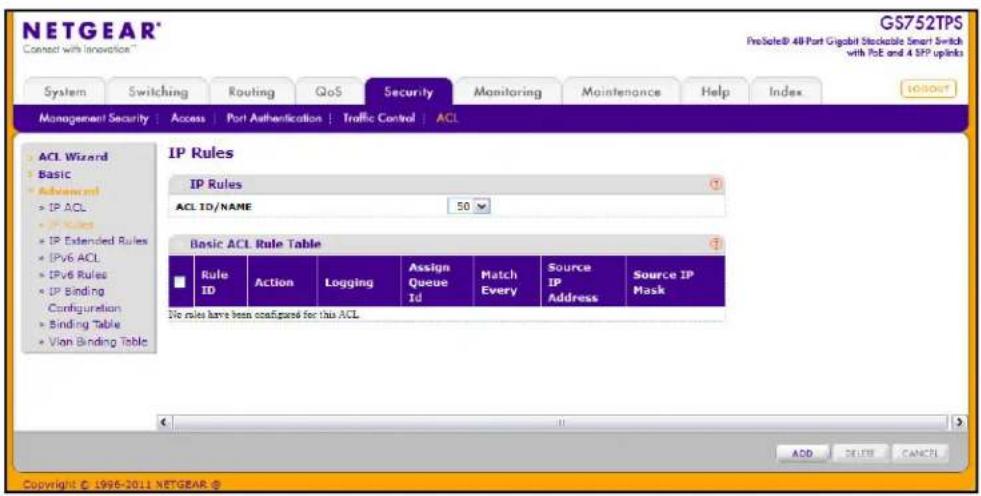The height and width of the screenshot is (496, 981).
Task: Click the ADD button
Action: 802,453
